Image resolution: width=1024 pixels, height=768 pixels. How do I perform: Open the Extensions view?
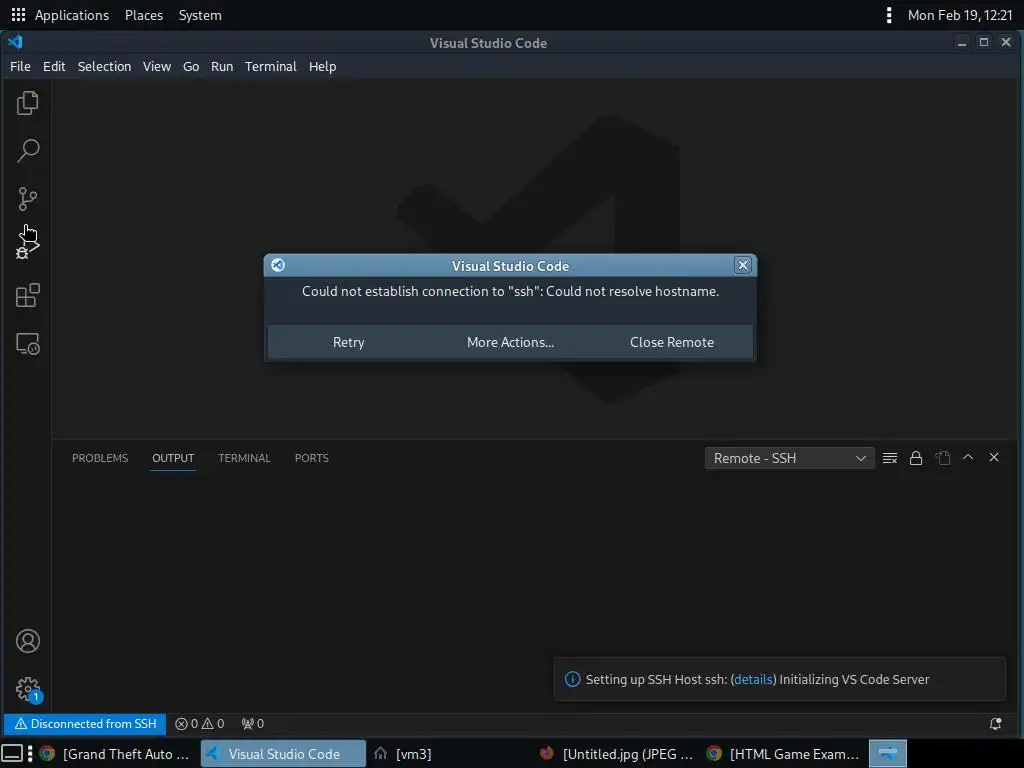pos(27,295)
